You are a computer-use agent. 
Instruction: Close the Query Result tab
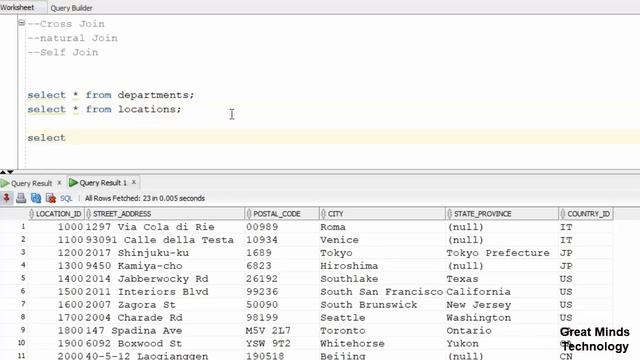tap(59, 183)
